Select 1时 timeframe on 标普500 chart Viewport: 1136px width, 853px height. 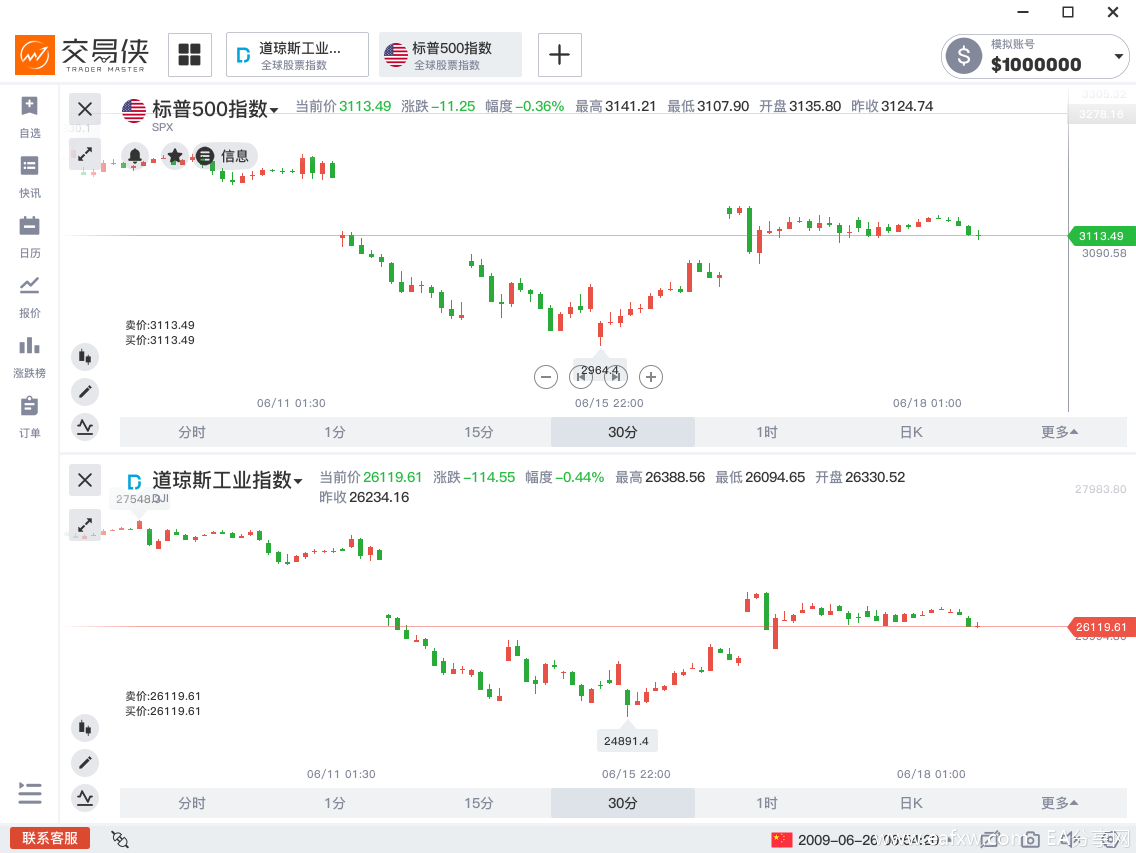tap(767, 432)
